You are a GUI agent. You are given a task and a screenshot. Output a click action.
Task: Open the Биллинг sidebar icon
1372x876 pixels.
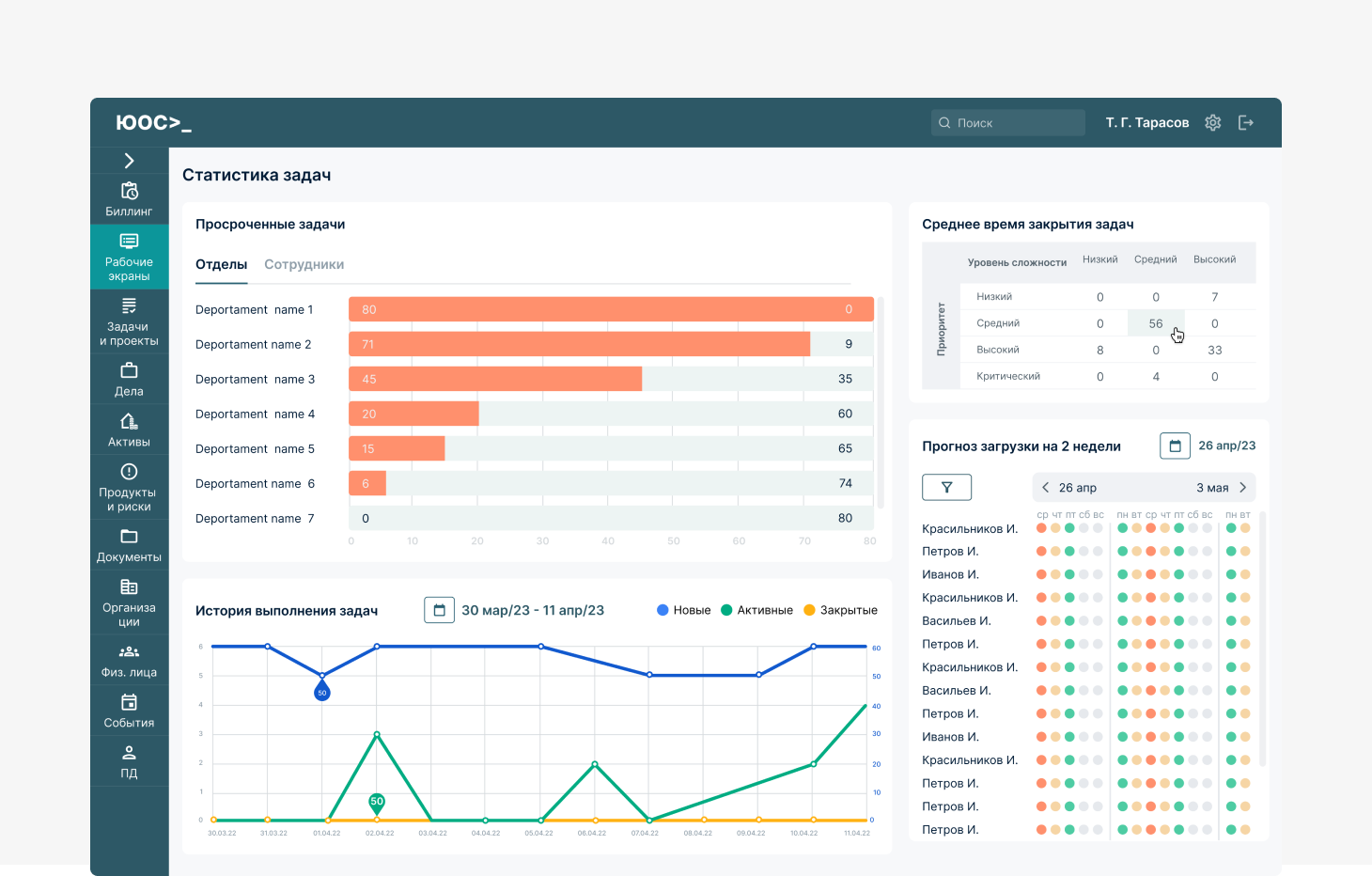[x=130, y=191]
